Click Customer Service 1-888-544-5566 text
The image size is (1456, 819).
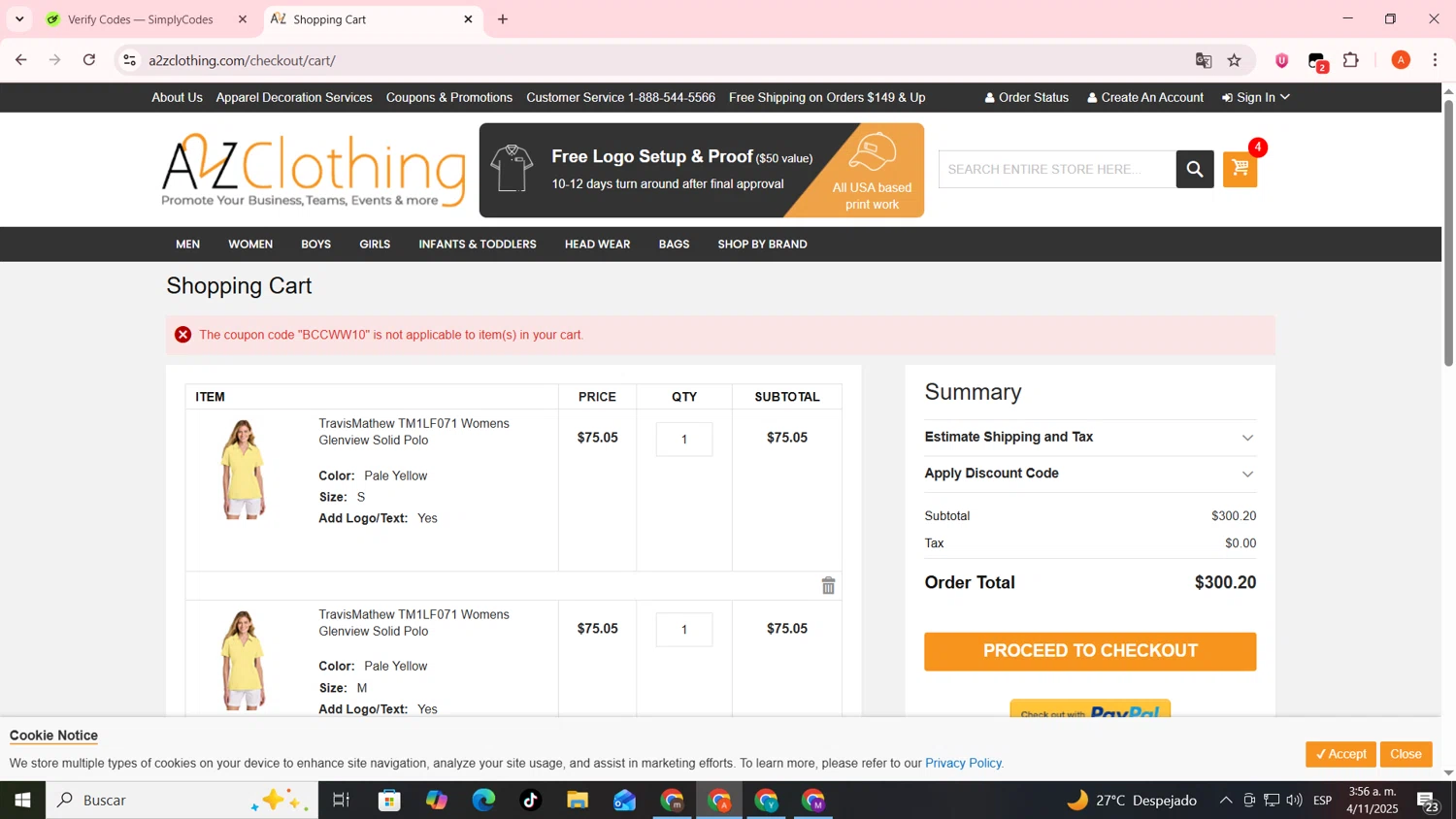click(x=620, y=97)
